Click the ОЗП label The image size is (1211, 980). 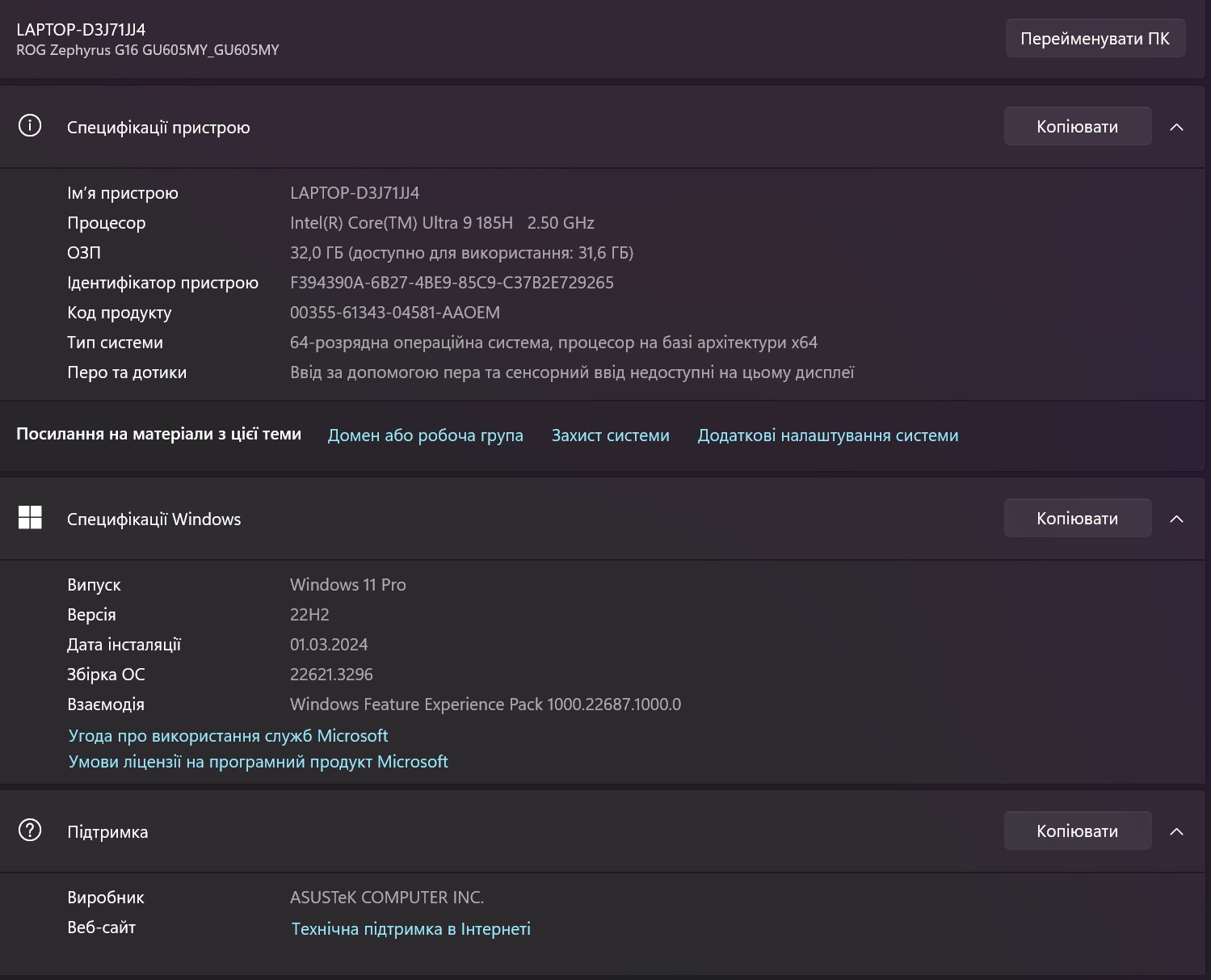coord(84,253)
